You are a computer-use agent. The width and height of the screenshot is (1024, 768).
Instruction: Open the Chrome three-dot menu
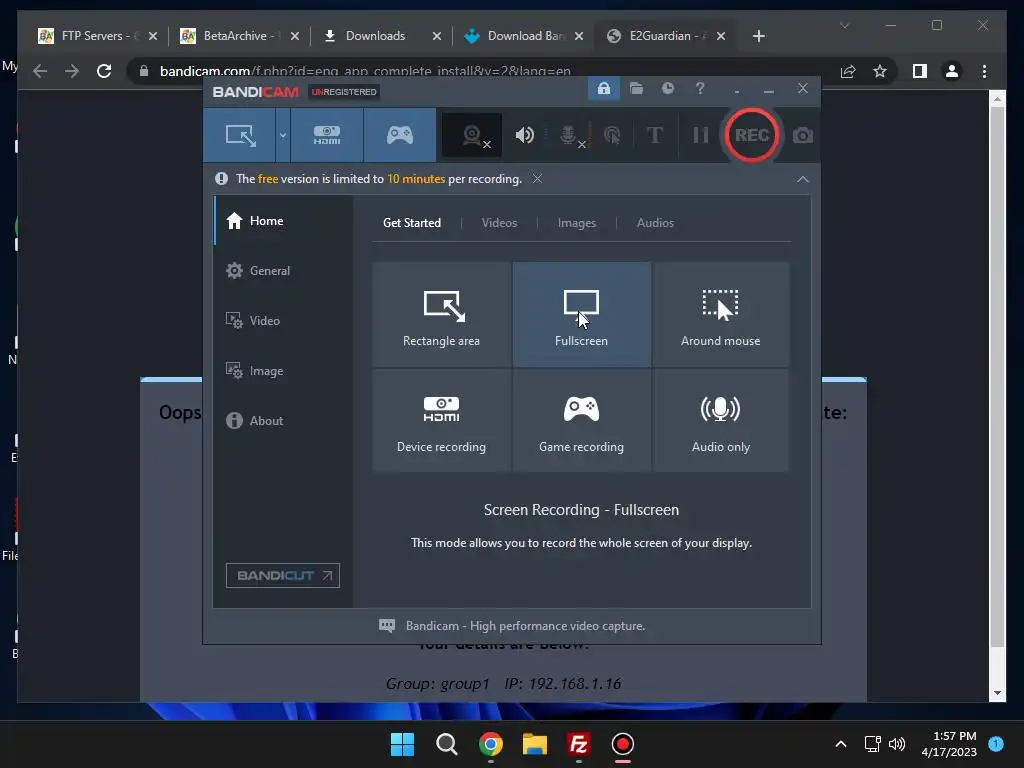tap(984, 71)
